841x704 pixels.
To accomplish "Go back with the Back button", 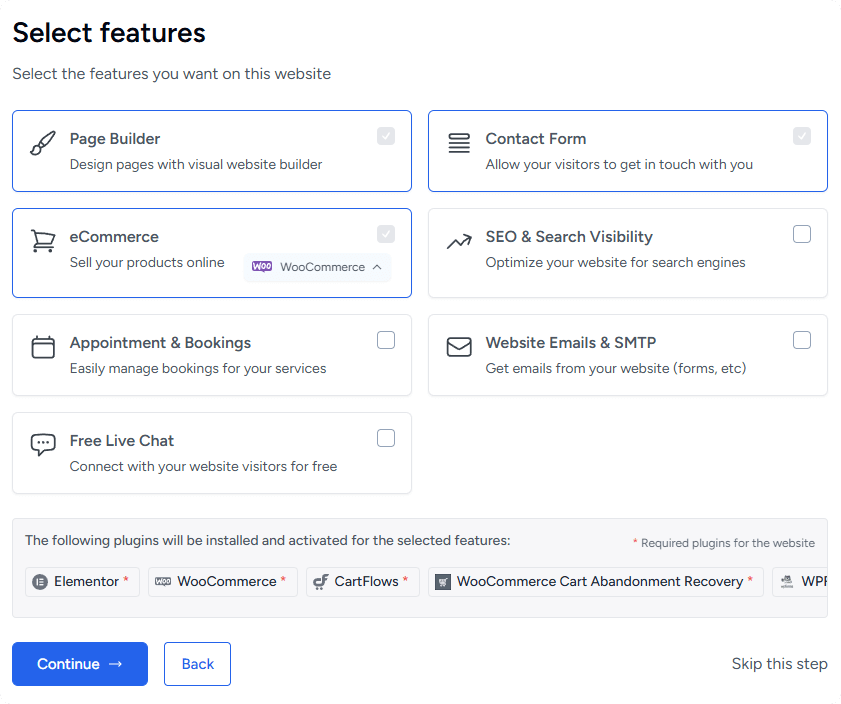I will tap(197, 664).
